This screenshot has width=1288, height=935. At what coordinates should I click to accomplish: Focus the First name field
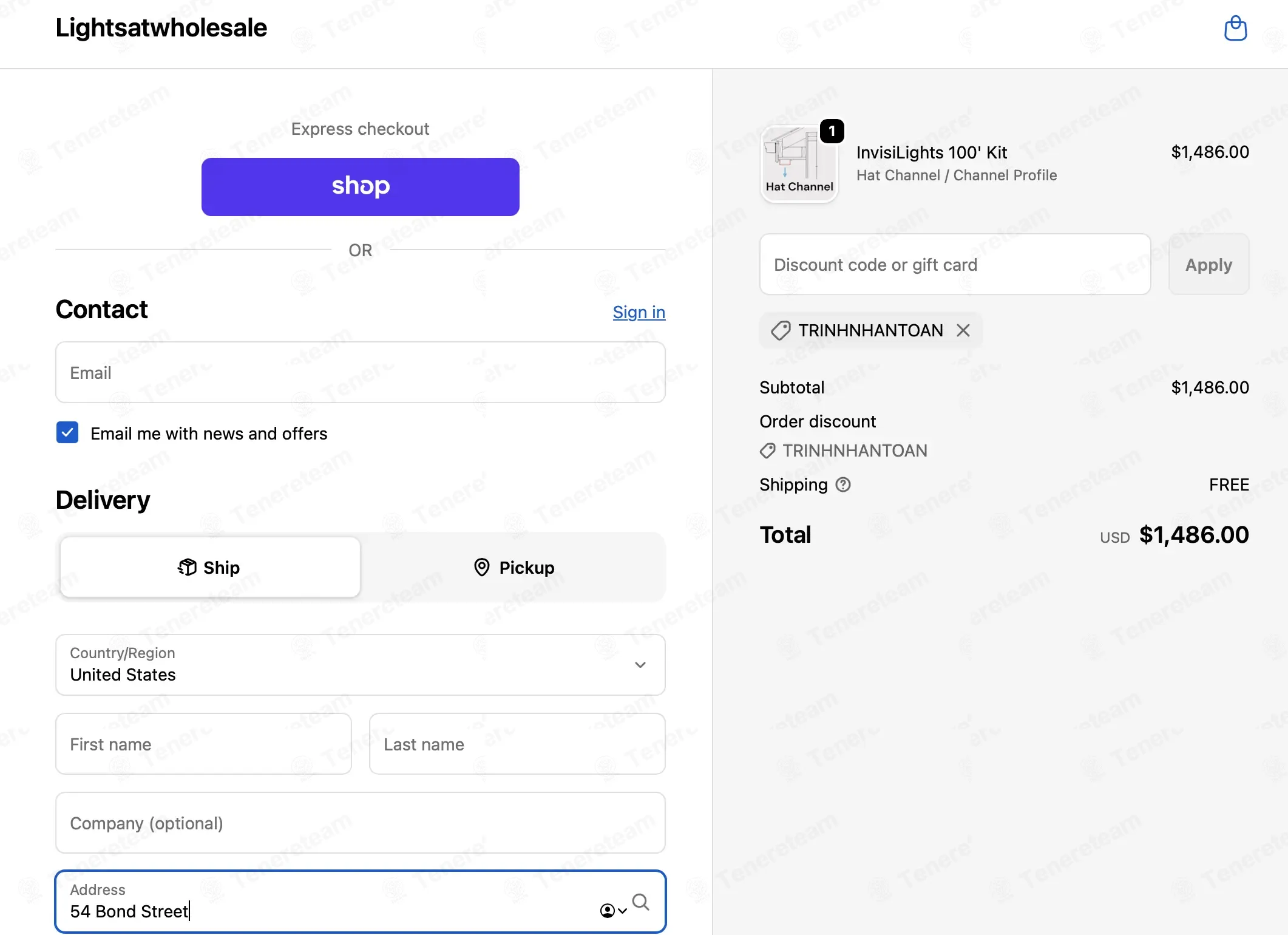204,744
